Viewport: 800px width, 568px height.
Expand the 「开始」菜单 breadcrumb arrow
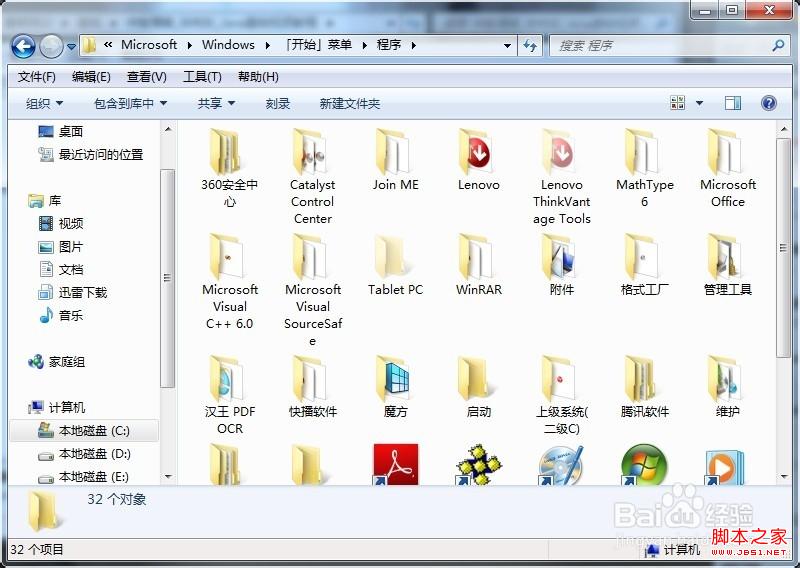364,45
